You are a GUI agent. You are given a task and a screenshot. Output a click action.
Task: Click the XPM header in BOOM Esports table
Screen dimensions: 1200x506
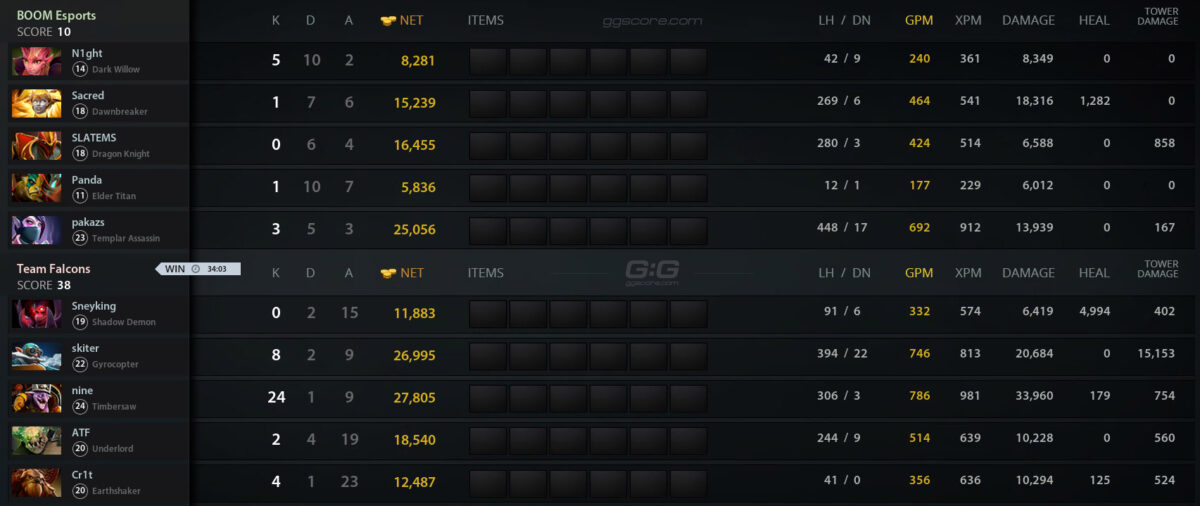[968, 20]
